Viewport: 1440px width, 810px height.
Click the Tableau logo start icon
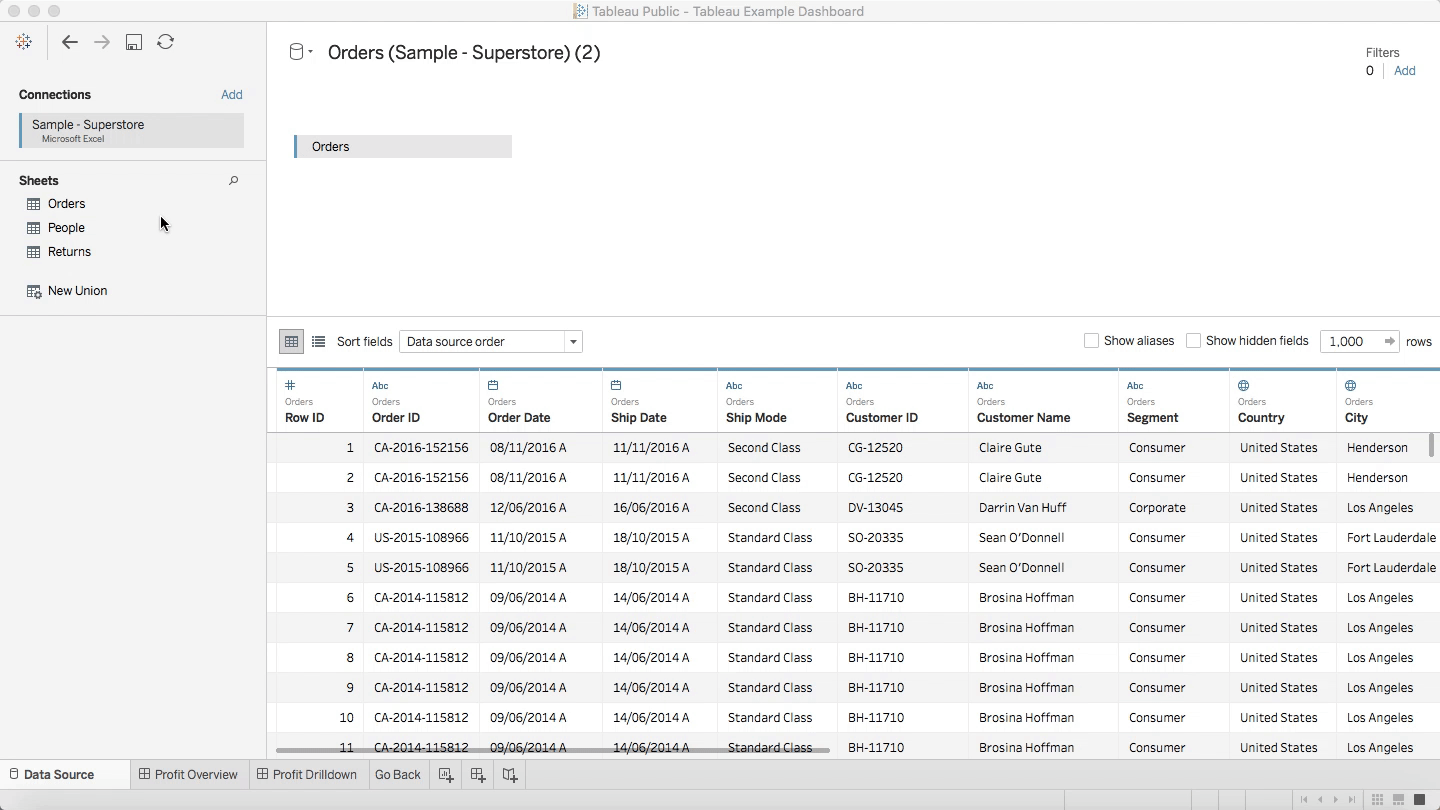click(24, 42)
